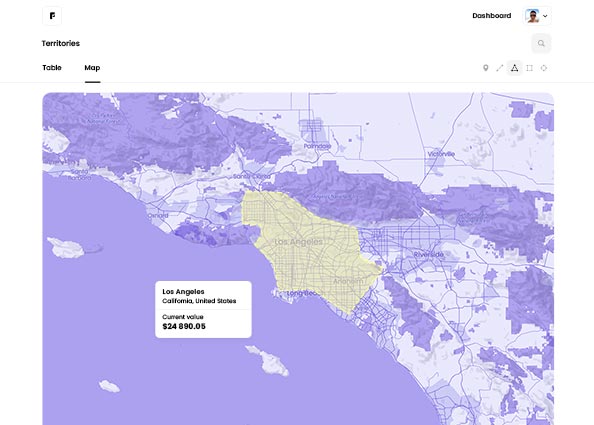Select the line drawing tool
The width and height of the screenshot is (594, 425).
(x=500, y=68)
